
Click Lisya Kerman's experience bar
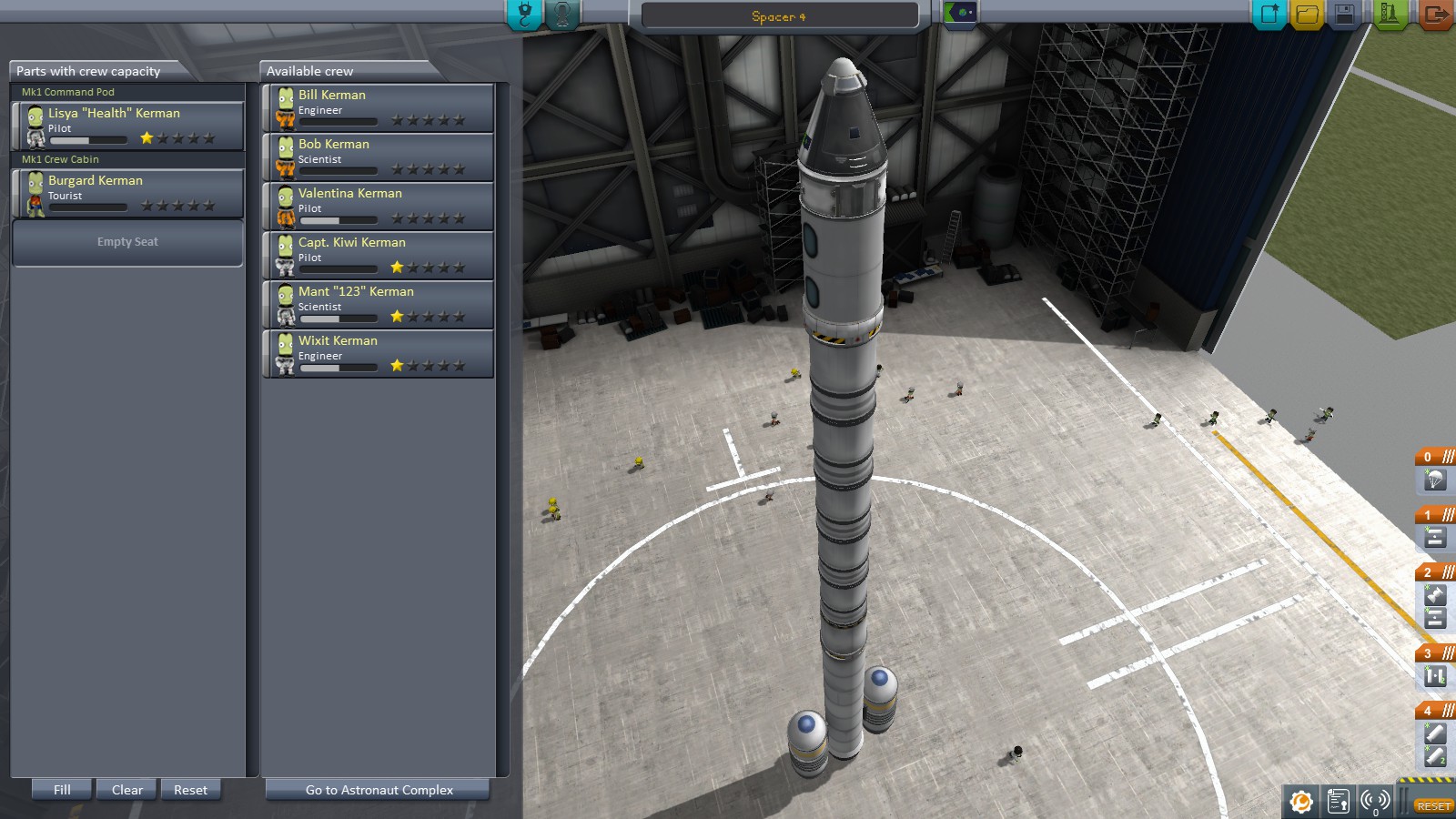coord(88,140)
